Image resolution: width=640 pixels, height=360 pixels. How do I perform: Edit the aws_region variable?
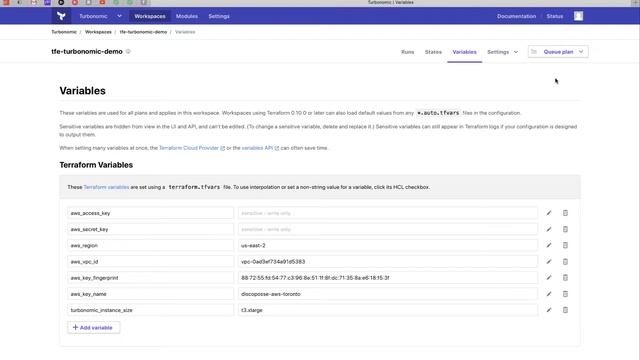(x=549, y=245)
